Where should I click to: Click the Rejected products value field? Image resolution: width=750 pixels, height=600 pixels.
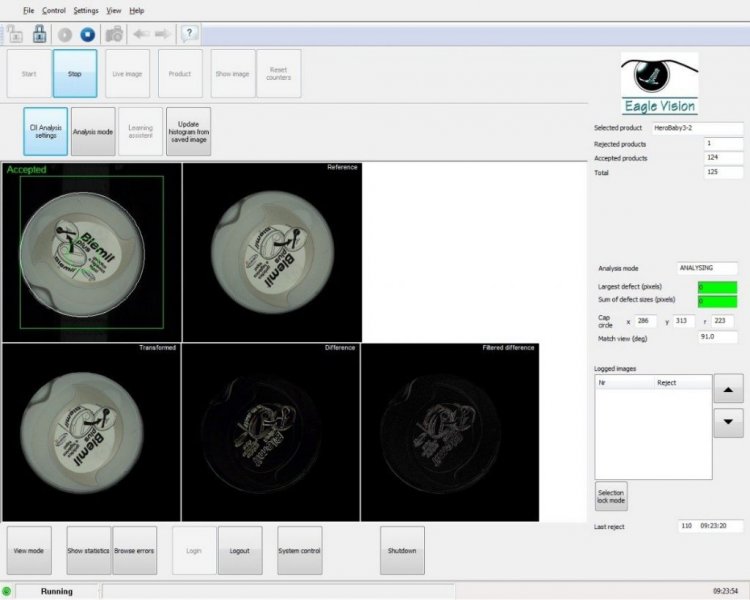724,144
